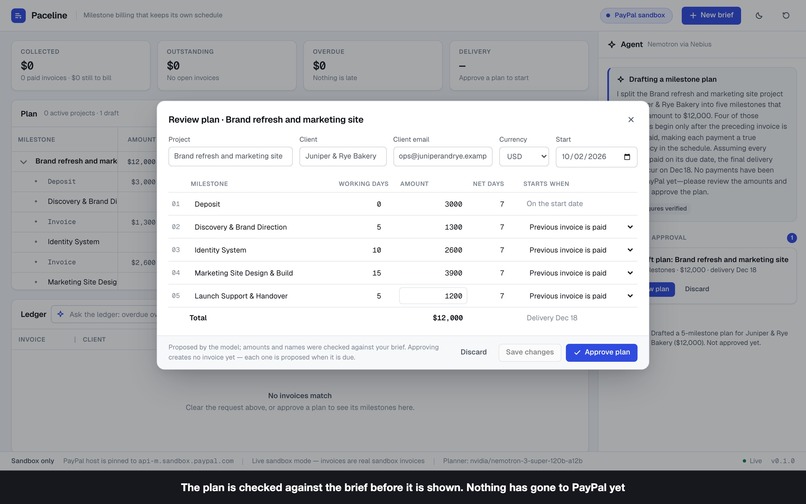Open Starts when dropdown for Marketing Site Design & Build

pyautogui.click(x=580, y=273)
